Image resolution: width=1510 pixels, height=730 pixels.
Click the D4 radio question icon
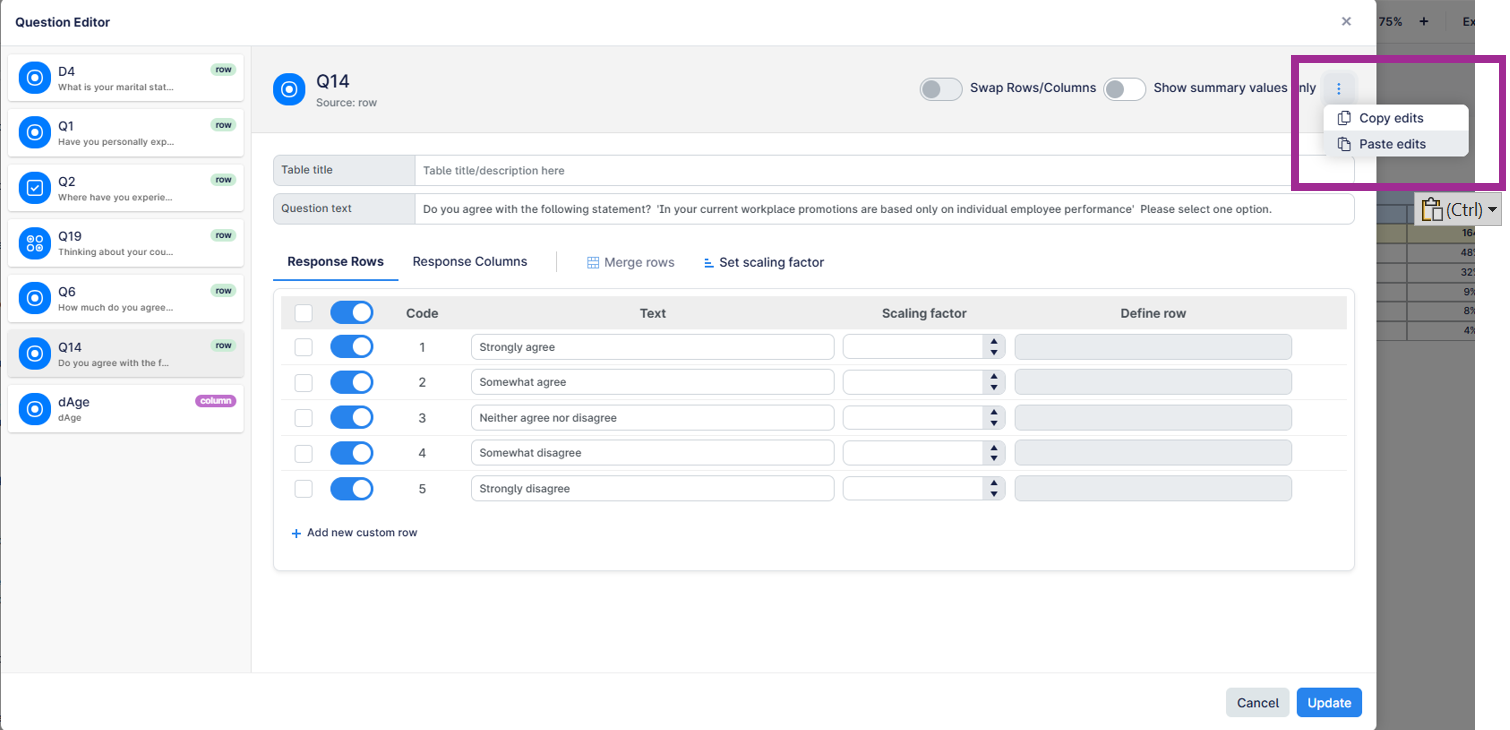(35, 77)
